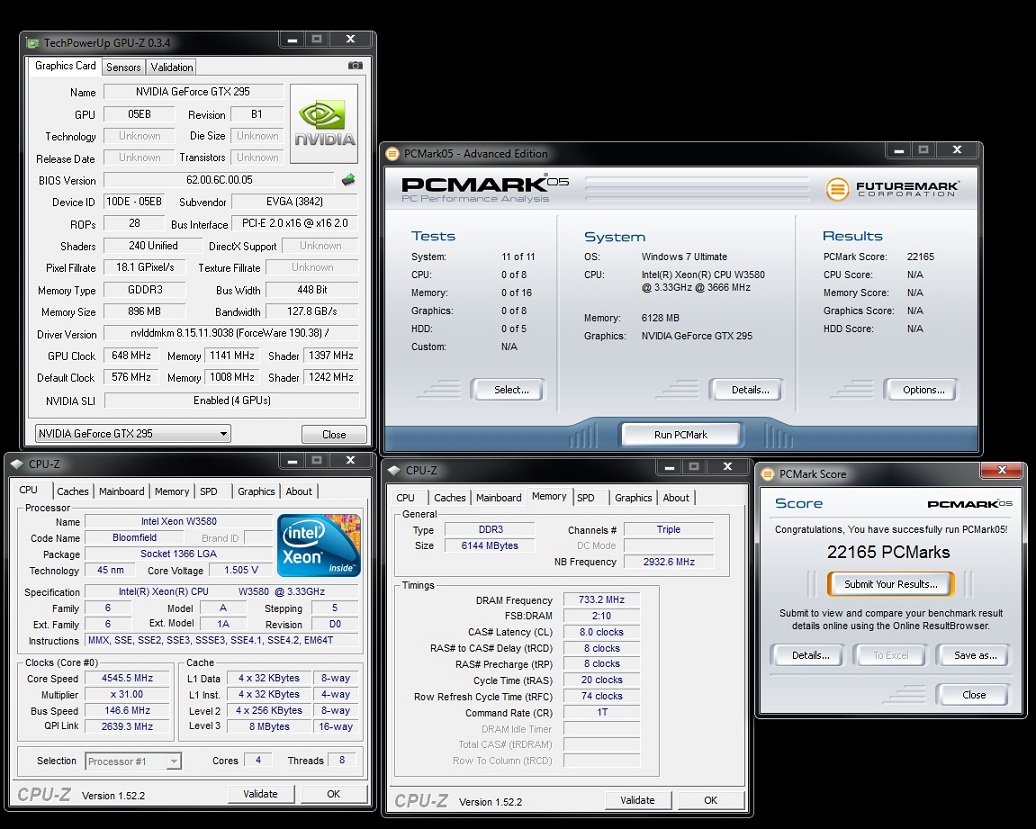Open Graphics tab in left CPU-Z window

click(256, 491)
